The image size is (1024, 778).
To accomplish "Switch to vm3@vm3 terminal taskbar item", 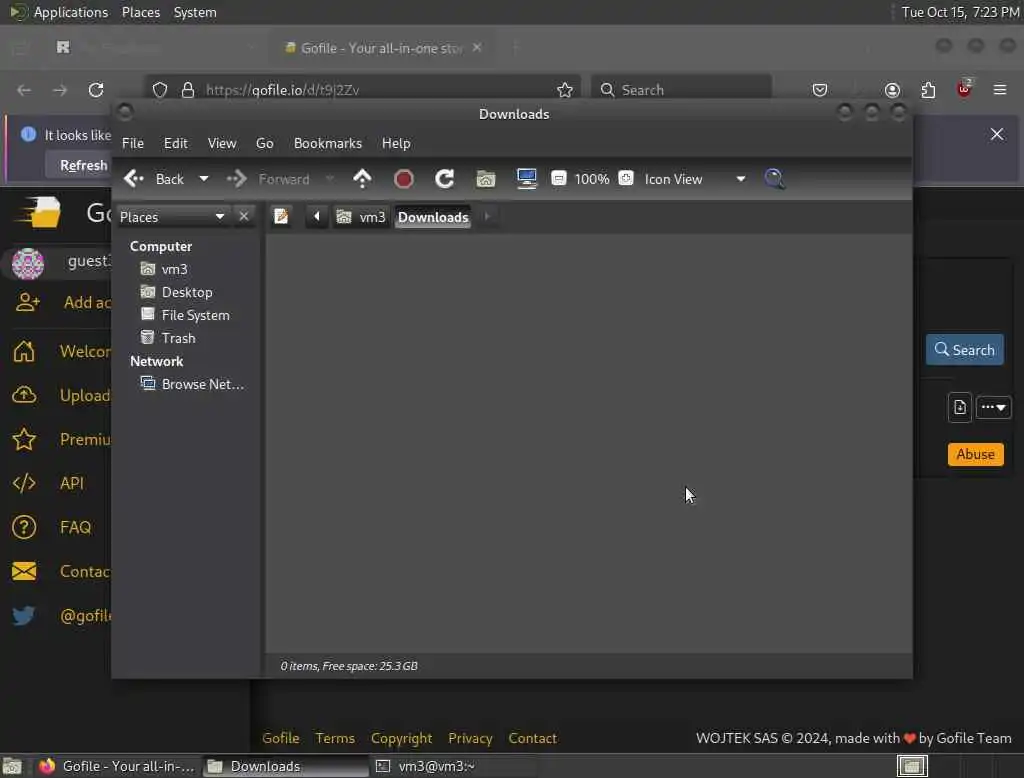I will (x=454, y=766).
